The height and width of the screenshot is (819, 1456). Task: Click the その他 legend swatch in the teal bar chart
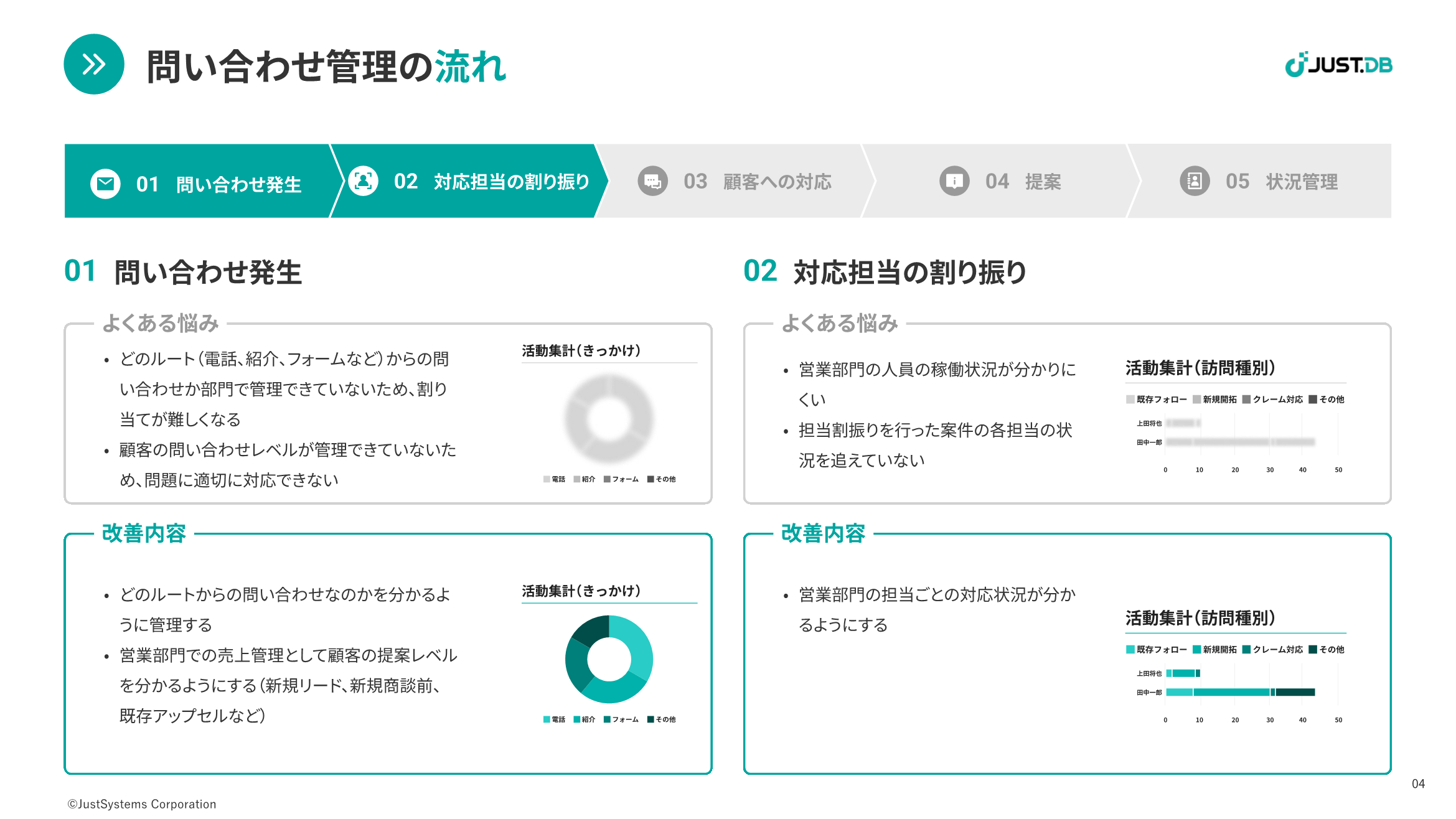(1313, 650)
